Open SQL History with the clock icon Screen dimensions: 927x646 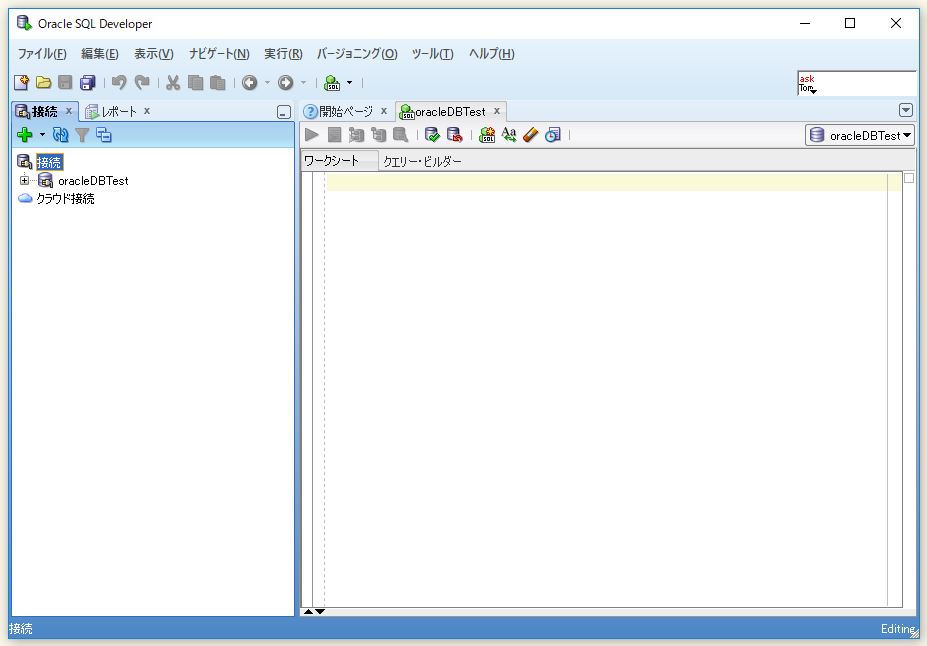coord(552,135)
